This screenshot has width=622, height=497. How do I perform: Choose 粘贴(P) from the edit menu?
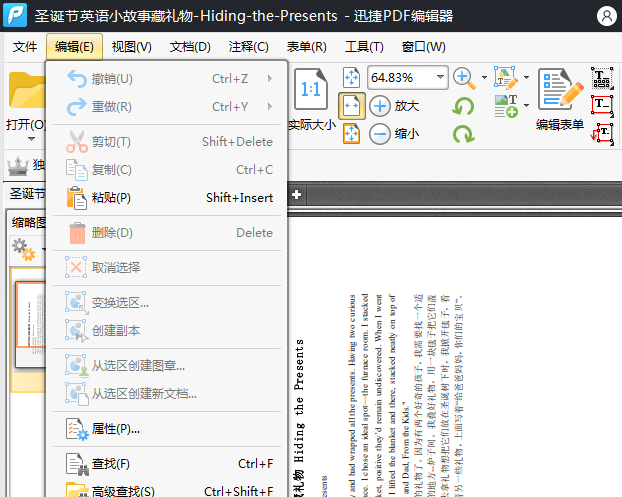(x=167, y=198)
